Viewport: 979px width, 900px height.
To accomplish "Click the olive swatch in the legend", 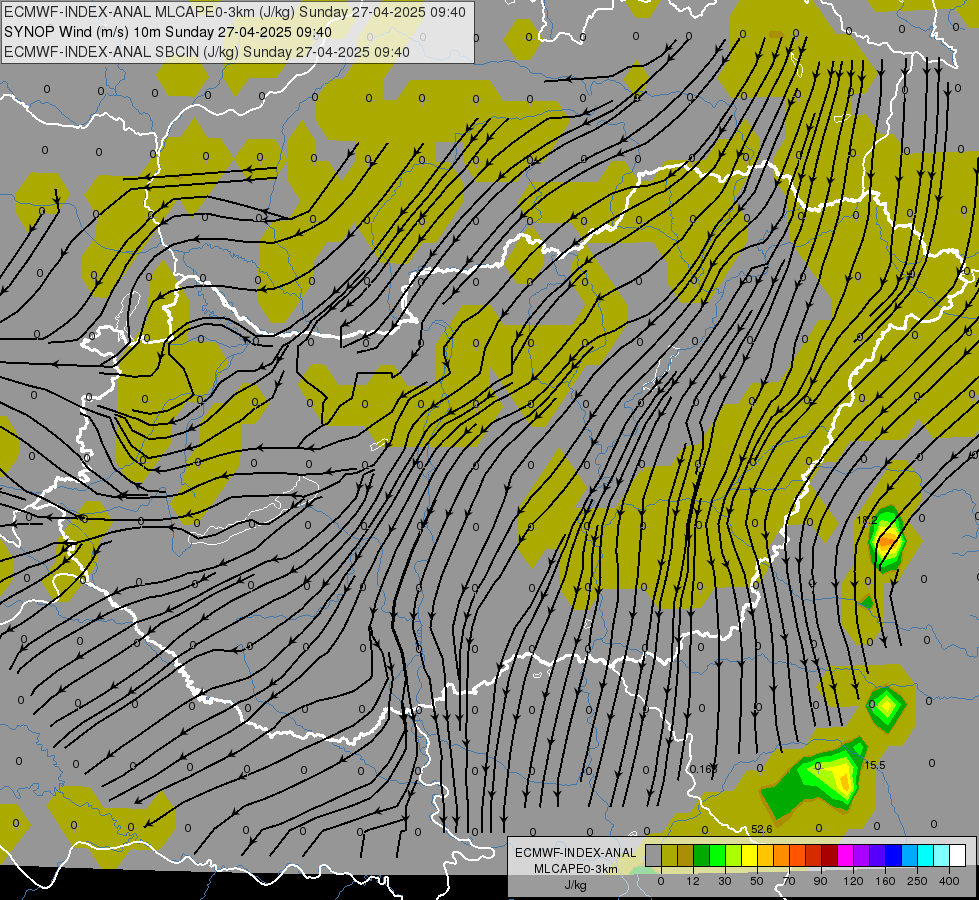I will 669,855.
